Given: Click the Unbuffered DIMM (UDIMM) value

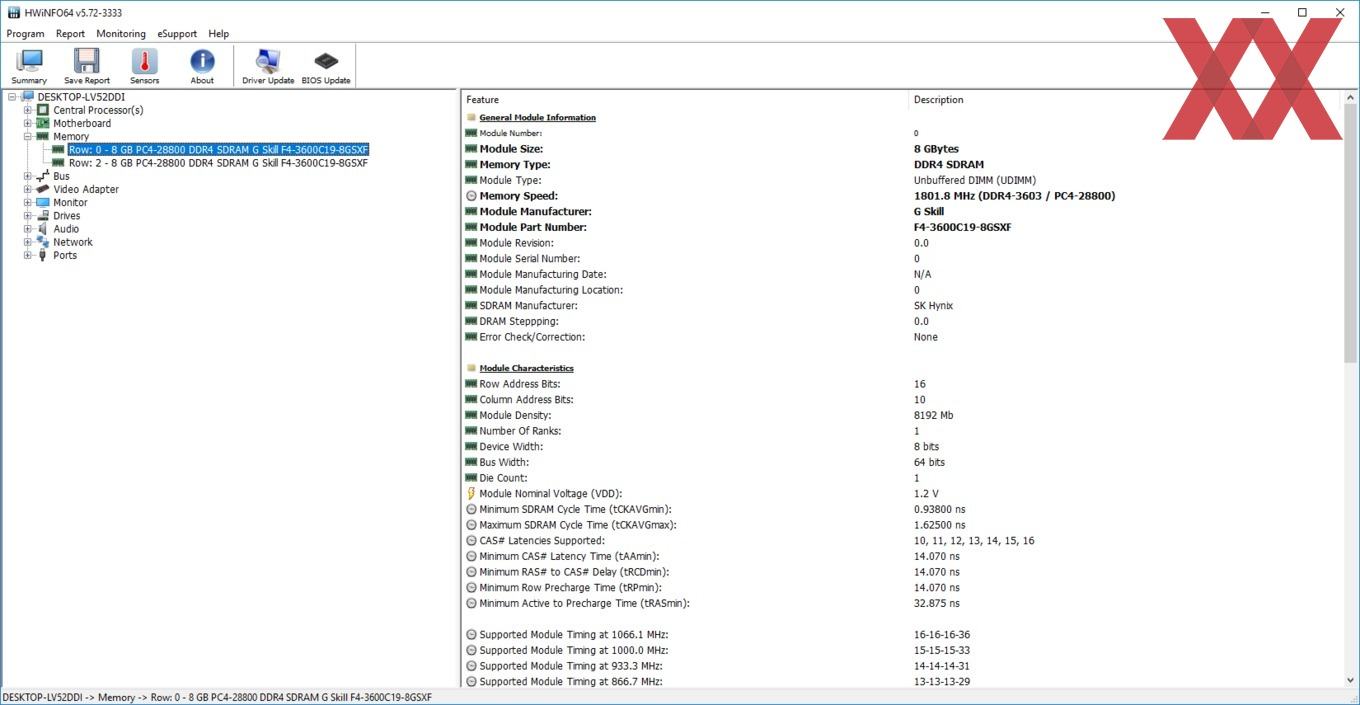Looking at the screenshot, I should [975, 180].
